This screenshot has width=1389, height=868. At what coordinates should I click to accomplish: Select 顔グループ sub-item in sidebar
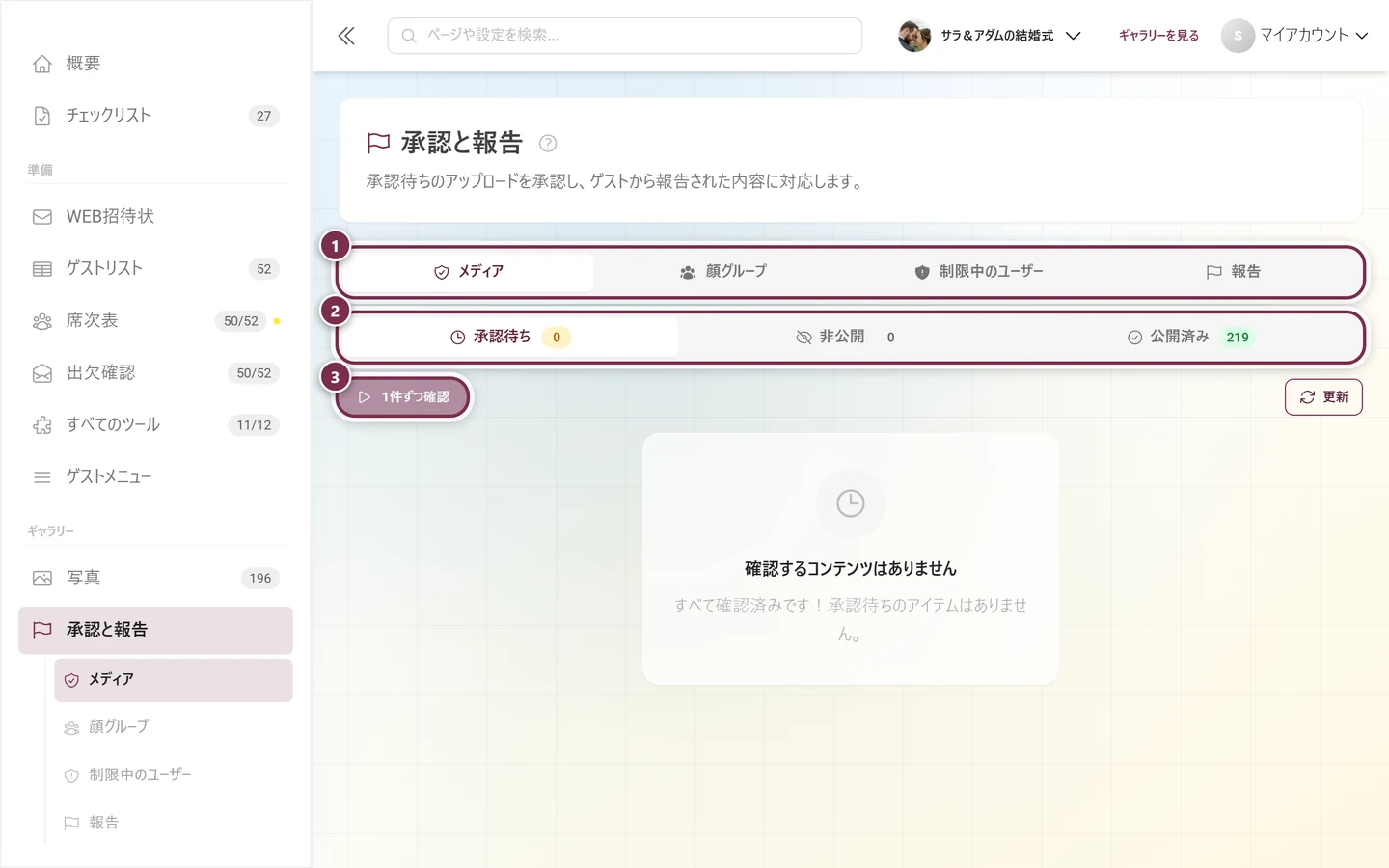174,727
